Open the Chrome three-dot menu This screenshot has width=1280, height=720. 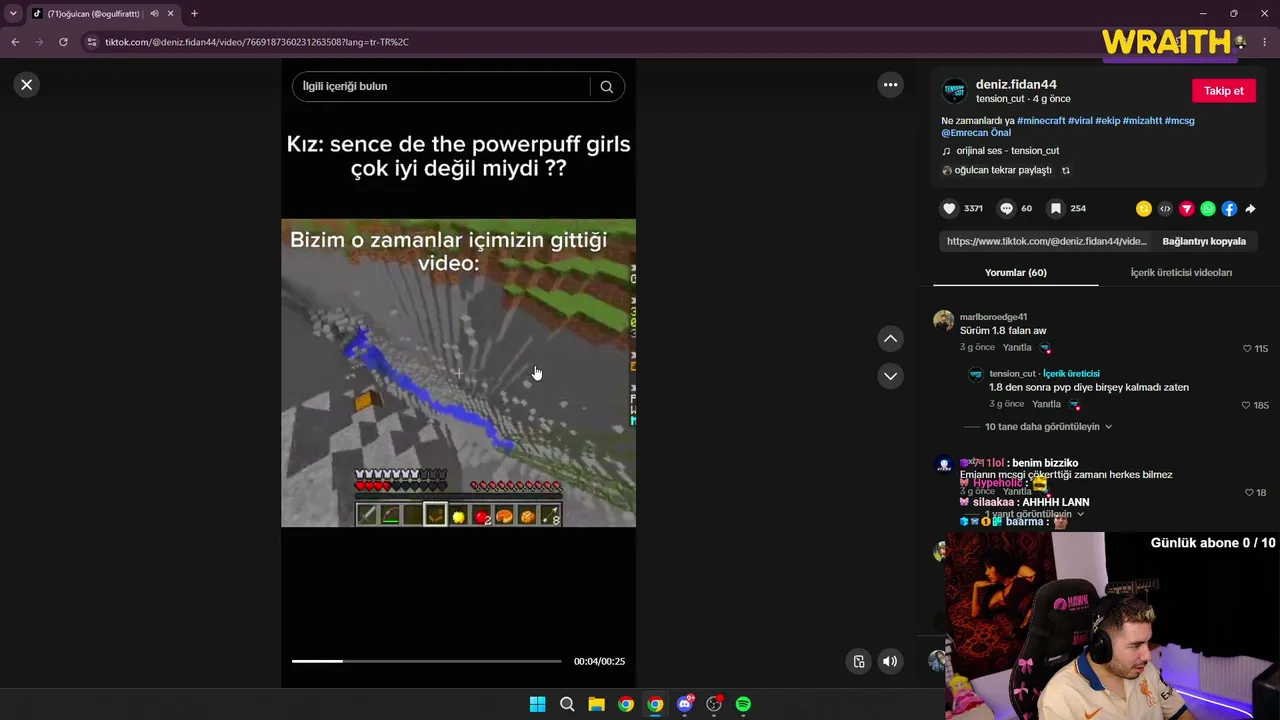pyautogui.click(x=1265, y=42)
